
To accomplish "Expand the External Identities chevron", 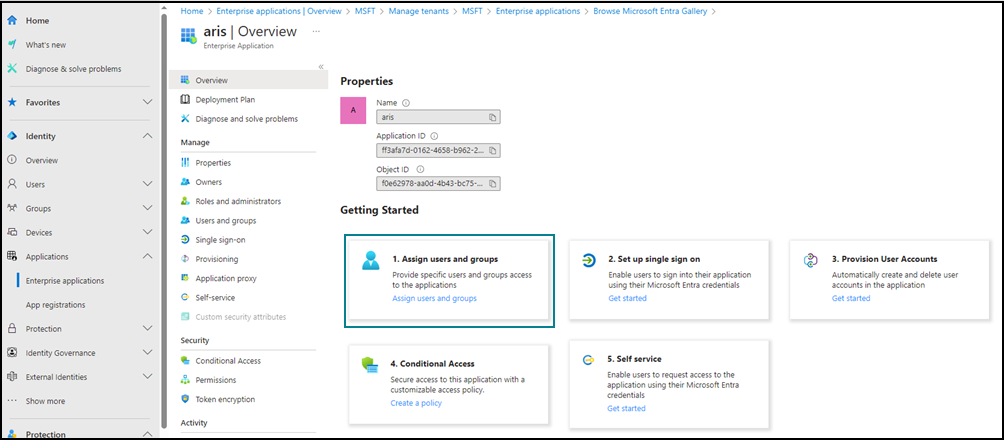I will pyautogui.click(x=147, y=377).
